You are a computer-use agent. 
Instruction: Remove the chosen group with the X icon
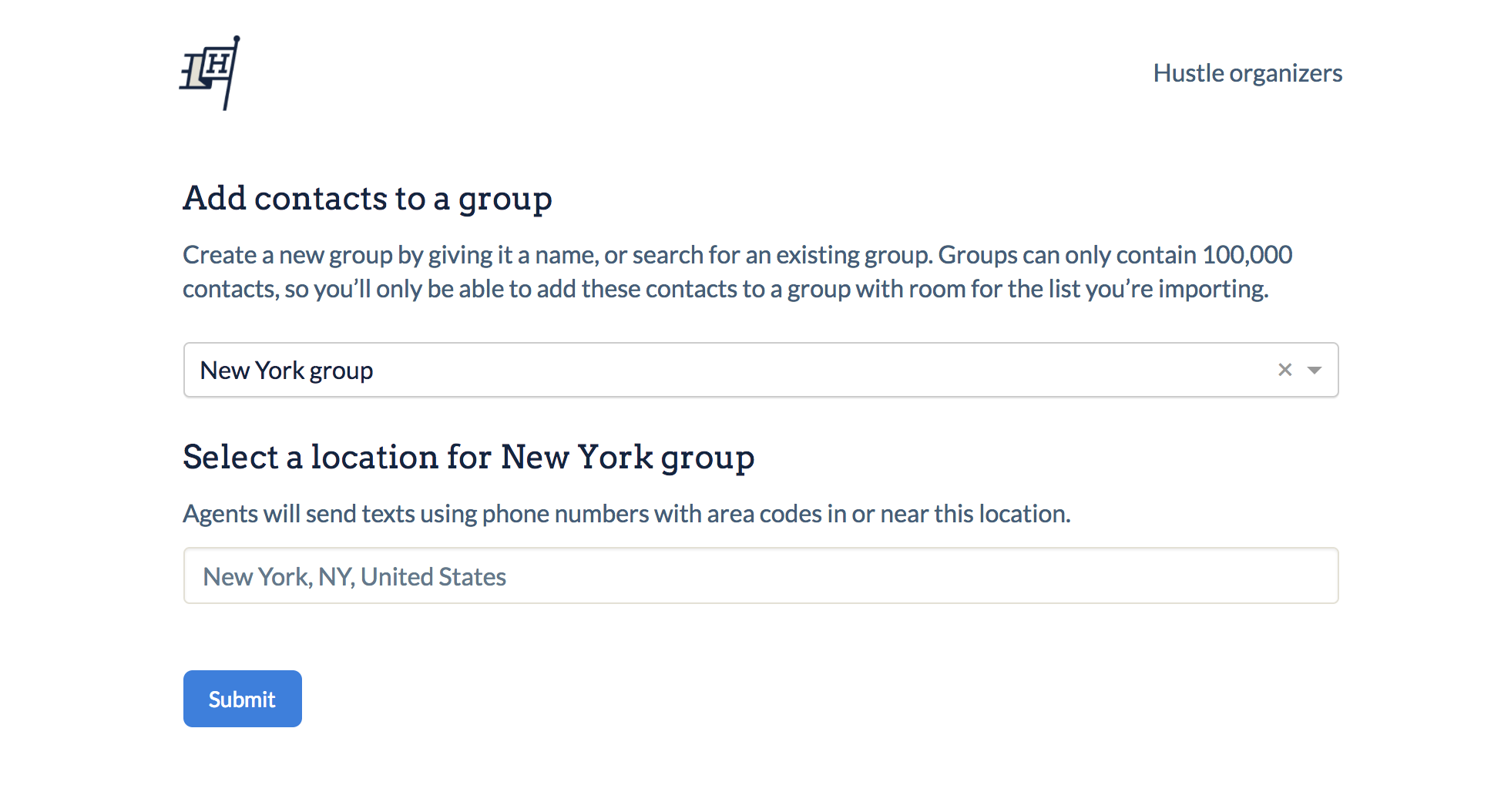click(1284, 370)
